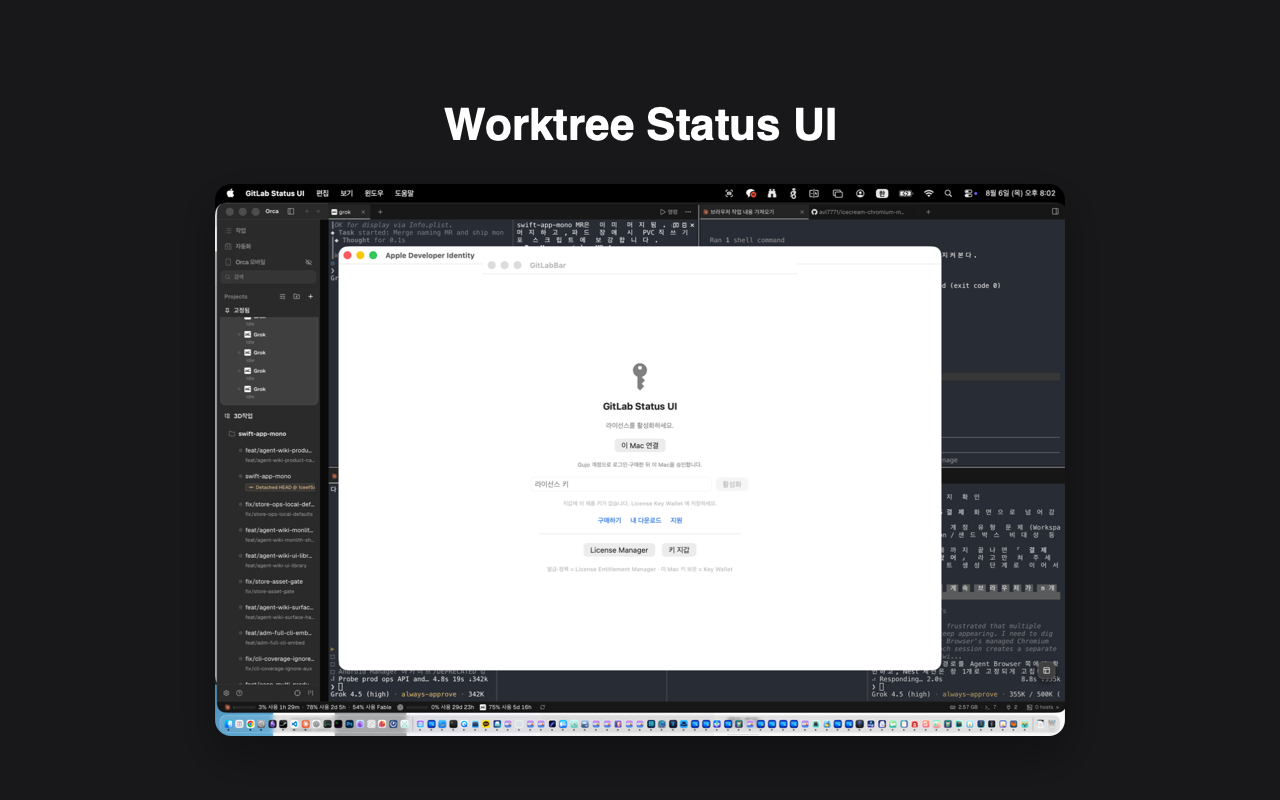1280x800 pixels.
Task: Open the 지원 support link
Action: pyautogui.click(x=676, y=520)
